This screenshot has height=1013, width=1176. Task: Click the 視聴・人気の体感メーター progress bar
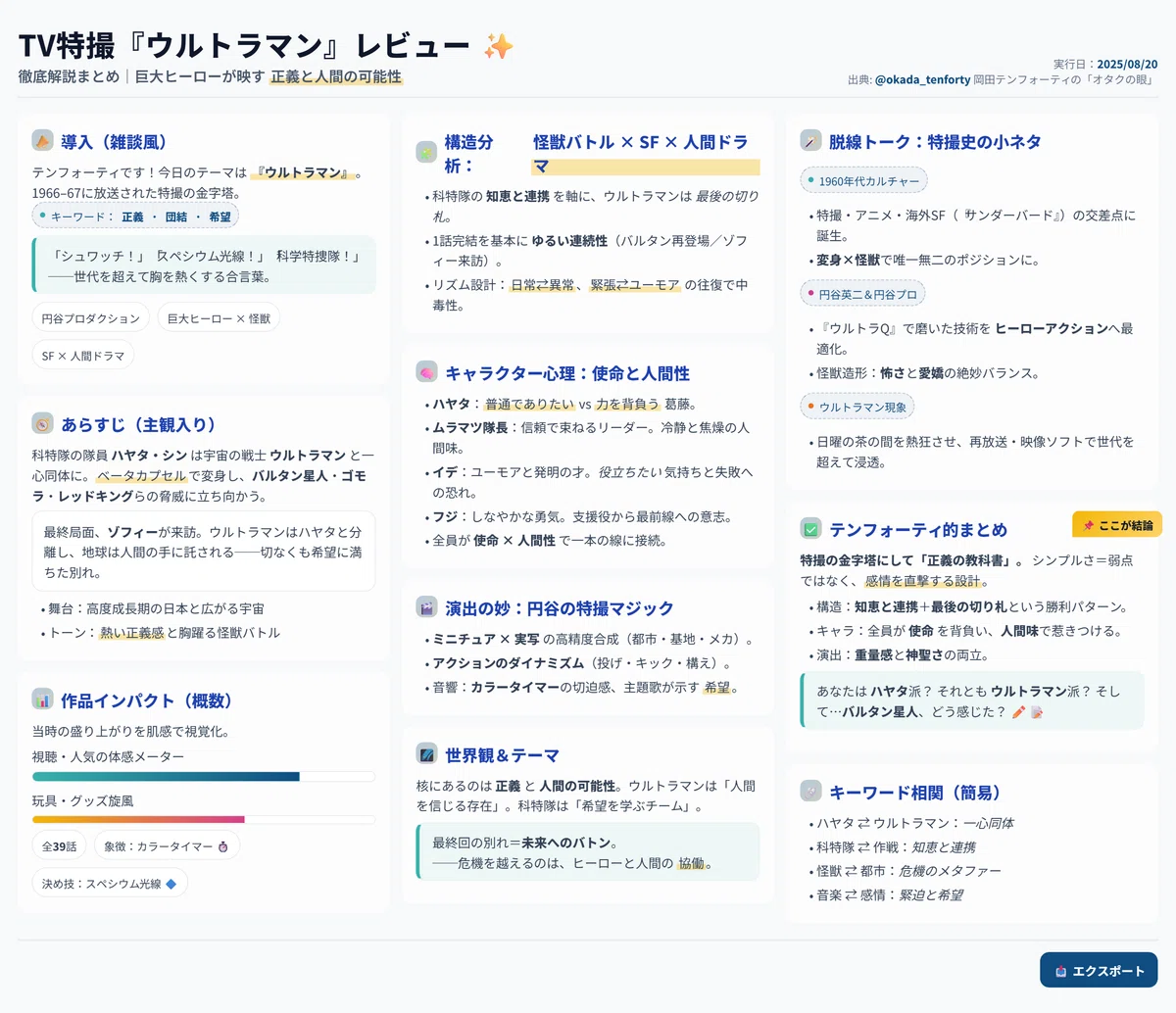(204, 776)
